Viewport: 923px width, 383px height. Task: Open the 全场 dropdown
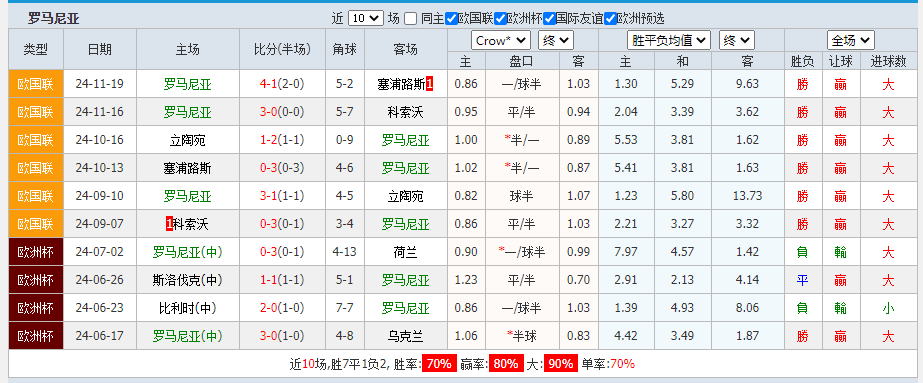pyautogui.click(x=851, y=41)
